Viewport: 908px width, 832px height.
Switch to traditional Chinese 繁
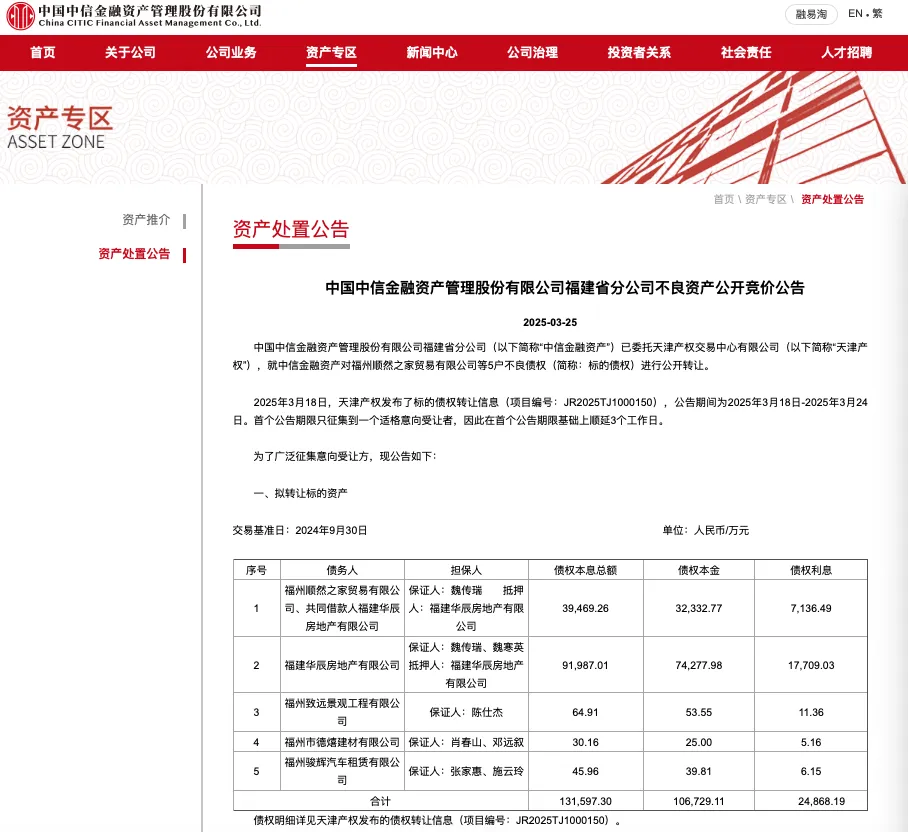[877, 14]
